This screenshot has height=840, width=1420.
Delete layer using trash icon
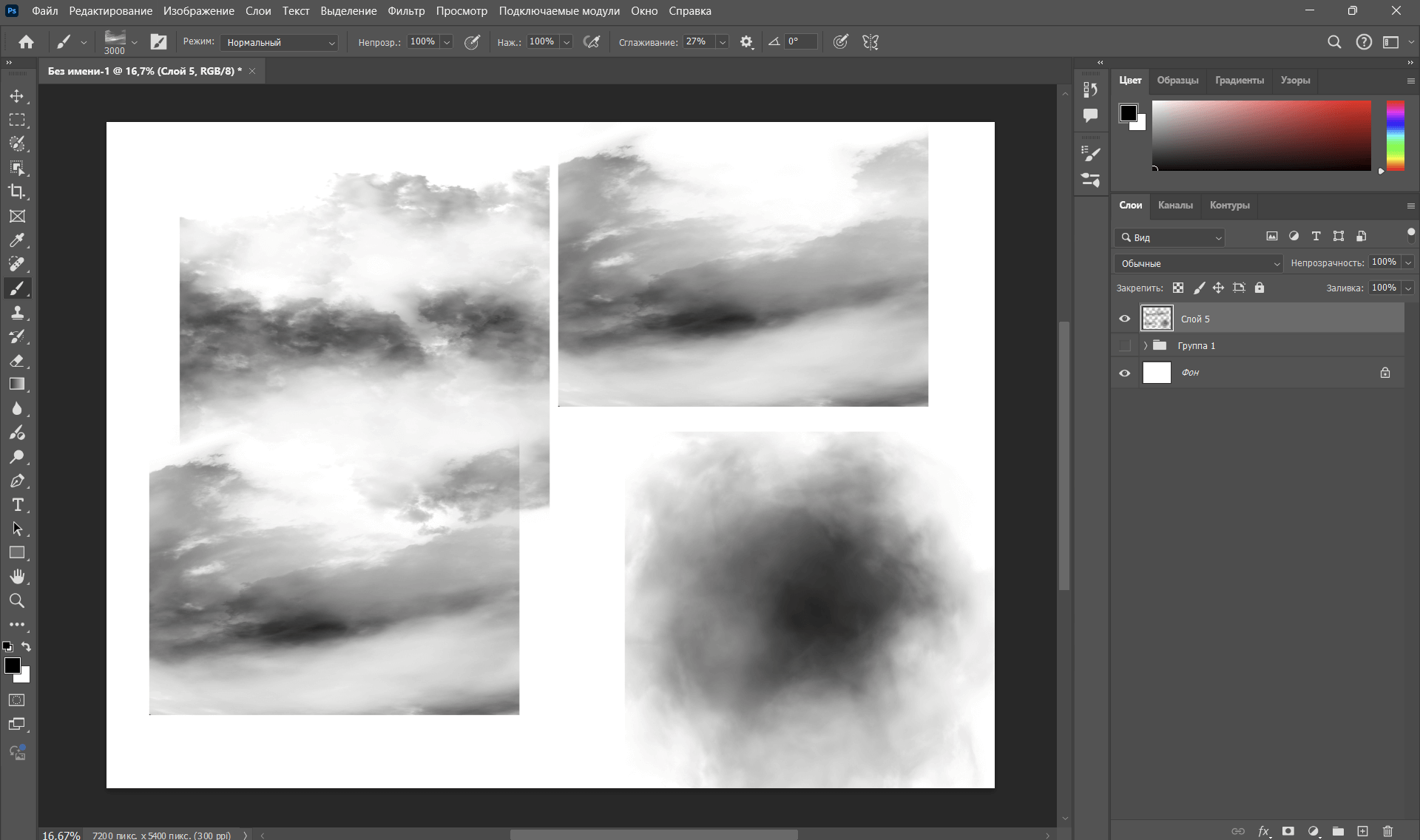tap(1387, 831)
